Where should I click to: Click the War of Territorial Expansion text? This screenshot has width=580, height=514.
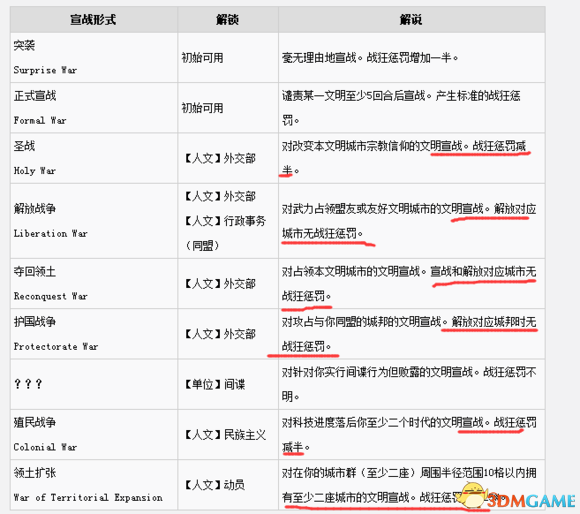click(x=88, y=497)
